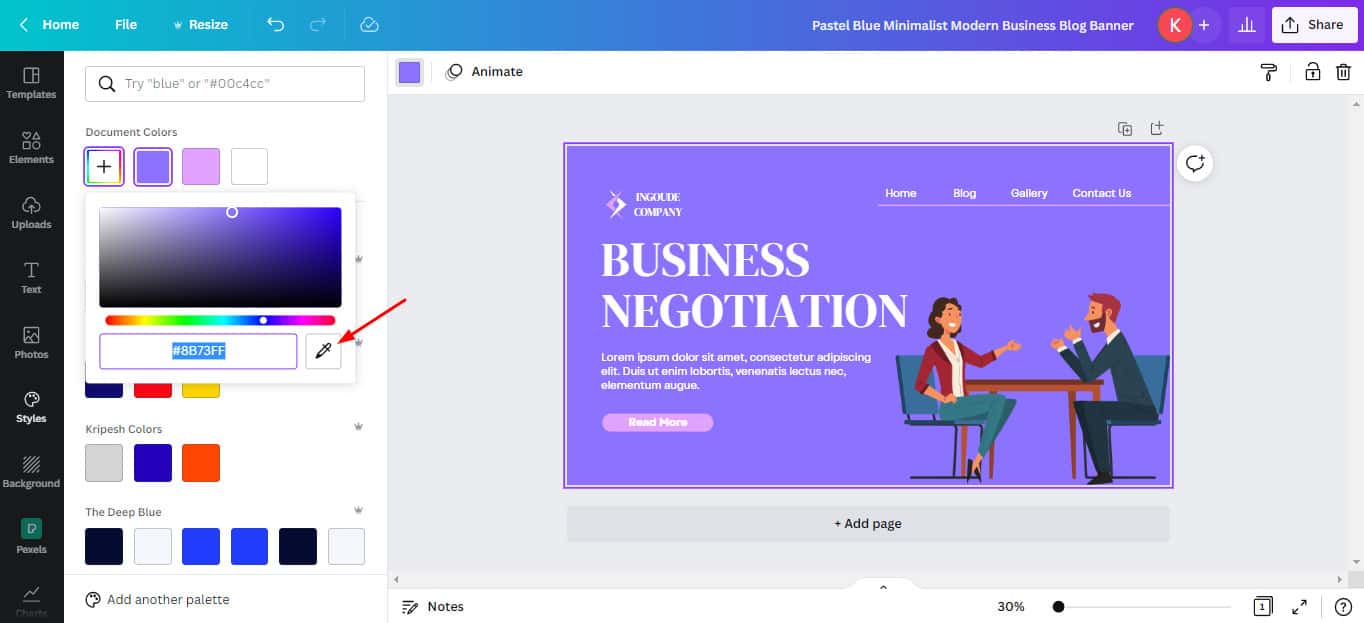
Task: Click the duplicate page icon above the canvas
Action: tap(1125, 129)
